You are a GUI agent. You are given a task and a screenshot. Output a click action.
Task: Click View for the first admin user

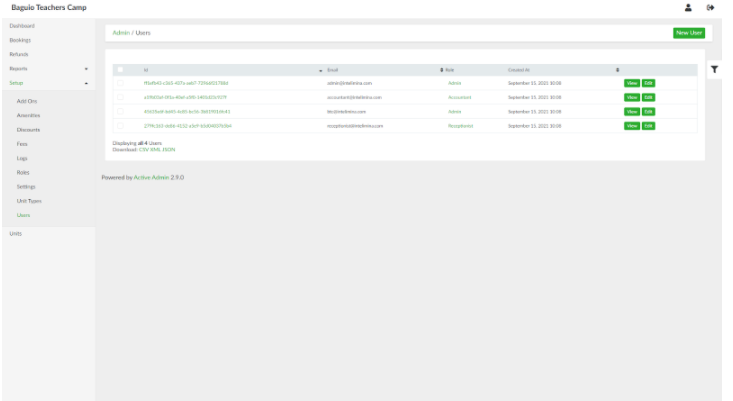pos(631,83)
